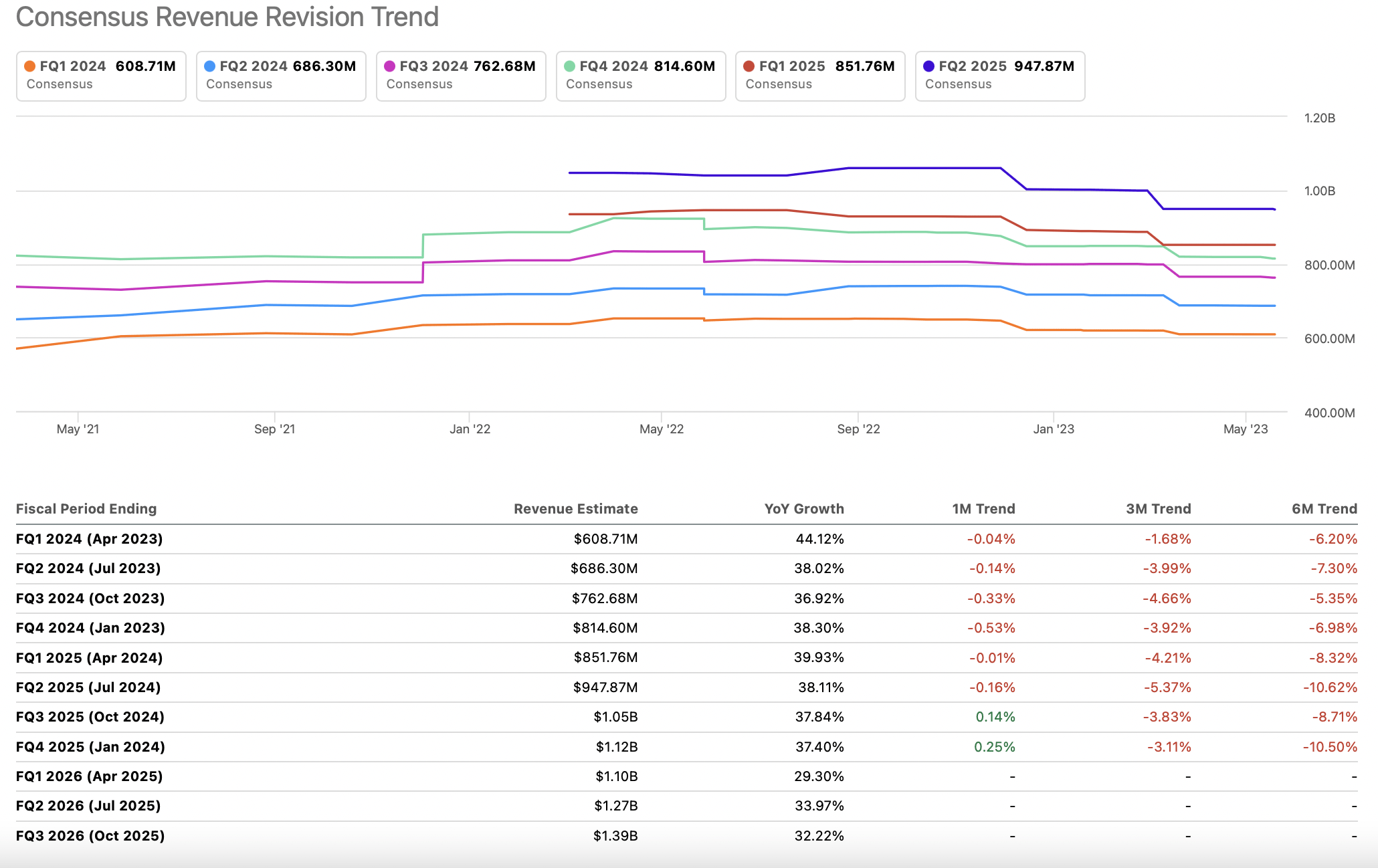This screenshot has width=1378, height=868.
Task: Sort by the 3M Trend header
Action: pyautogui.click(x=1158, y=509)
